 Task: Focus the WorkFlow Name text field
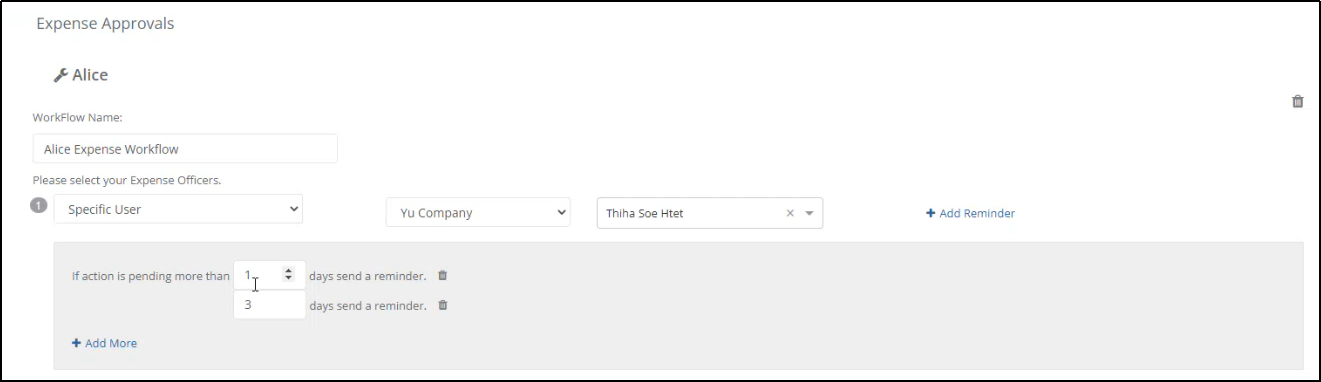click(185, 149)
